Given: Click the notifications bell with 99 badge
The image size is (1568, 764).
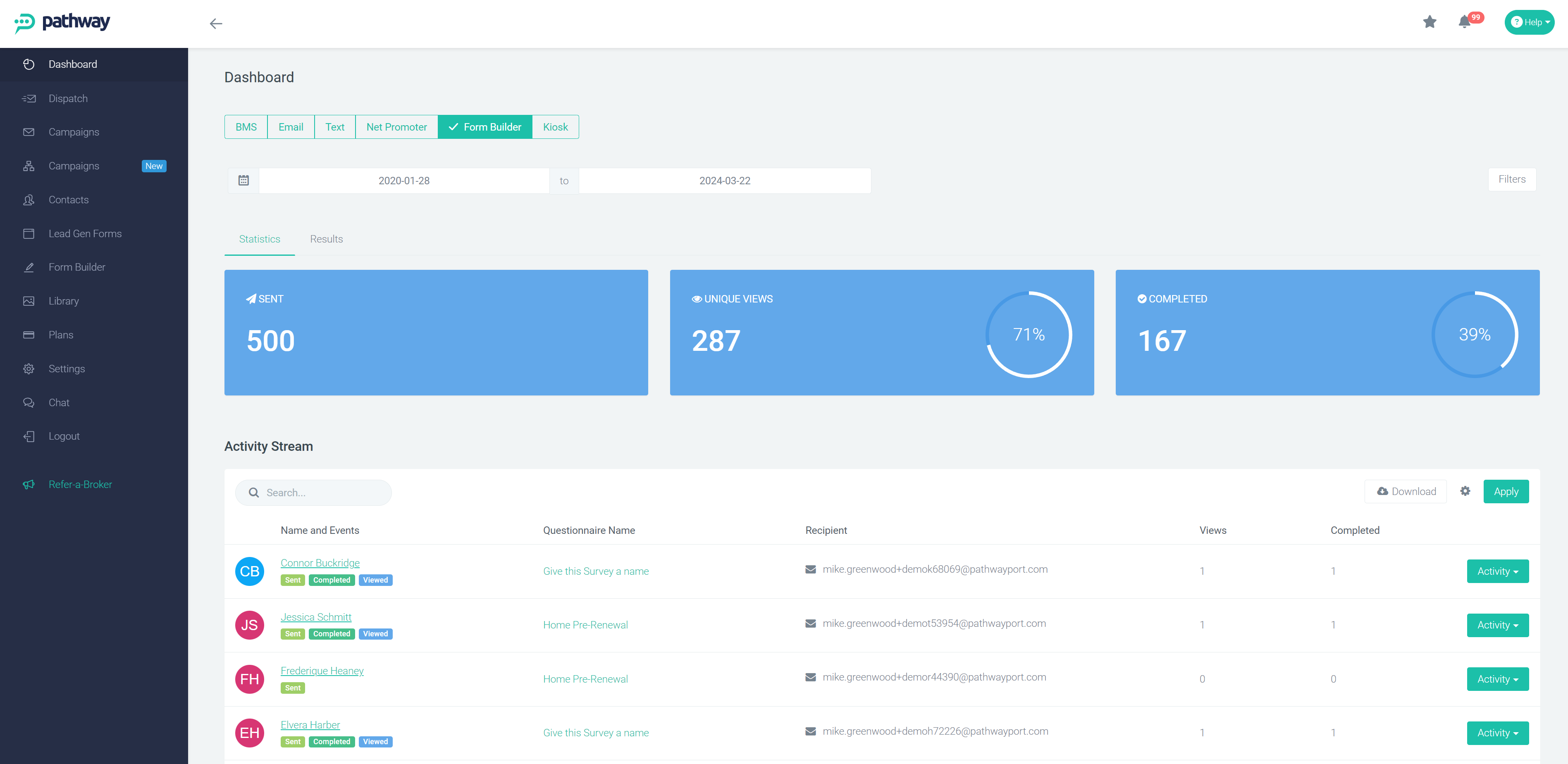Looking at the screenshot, I should 1465,22.
